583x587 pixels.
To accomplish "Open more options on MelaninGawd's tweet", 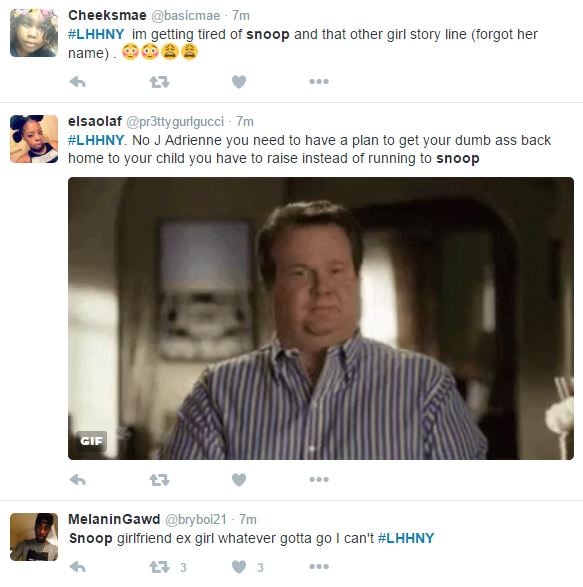I will pos(319,566).
